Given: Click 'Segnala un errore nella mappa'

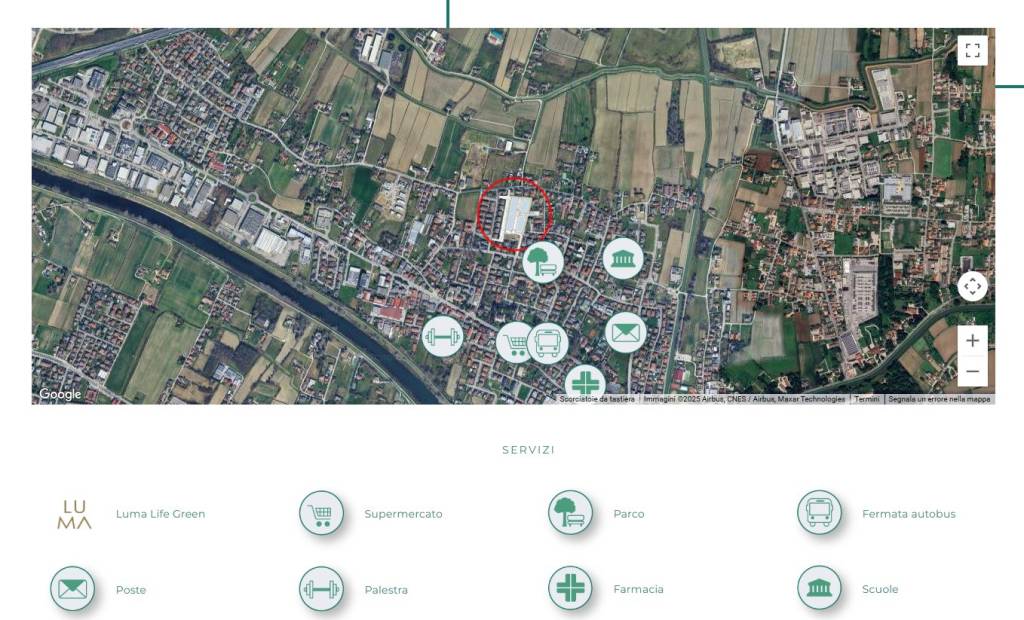Looking at the screenshot, I should [939, 399].
